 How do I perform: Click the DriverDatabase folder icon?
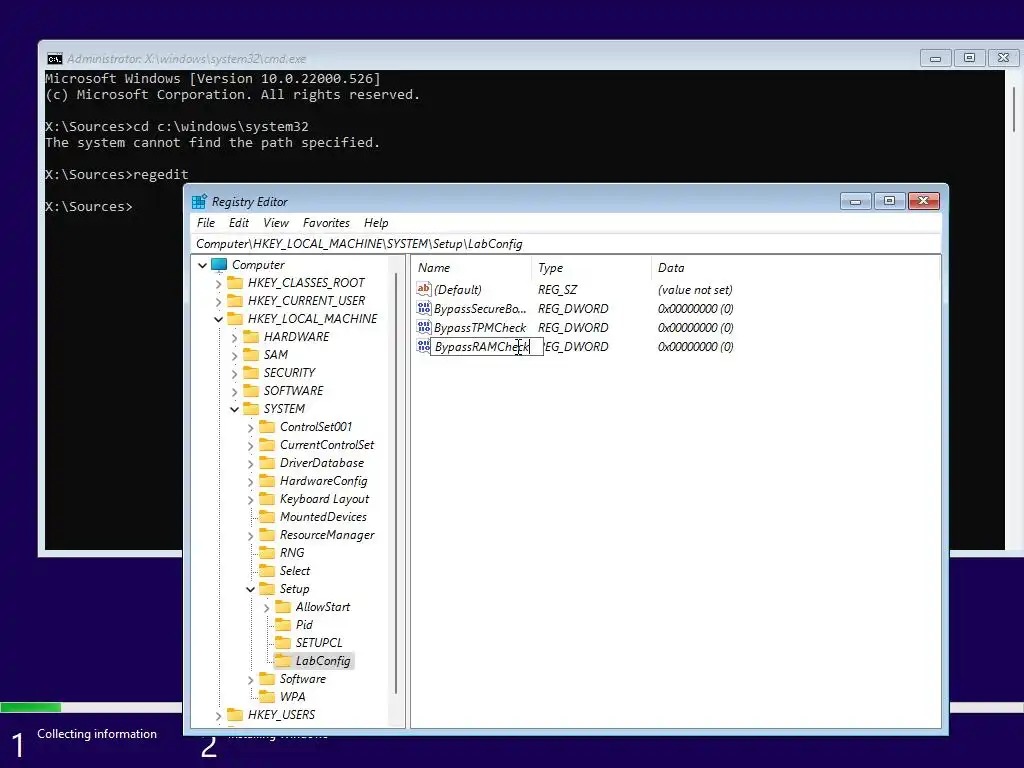[x=267, y=462]
